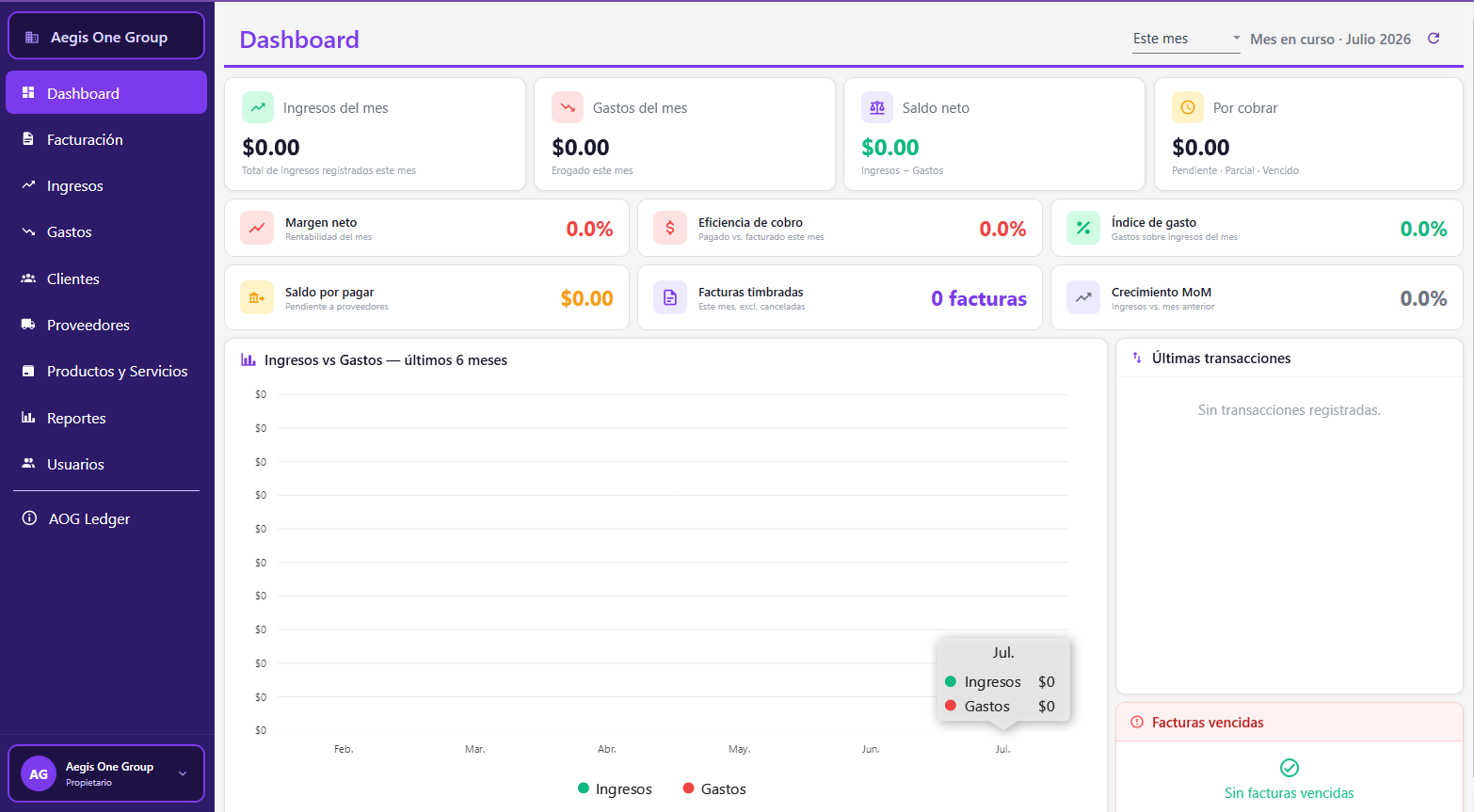
Task: Click the red Gastos dot in the Jul. tooltip
Action: [951, 706]
